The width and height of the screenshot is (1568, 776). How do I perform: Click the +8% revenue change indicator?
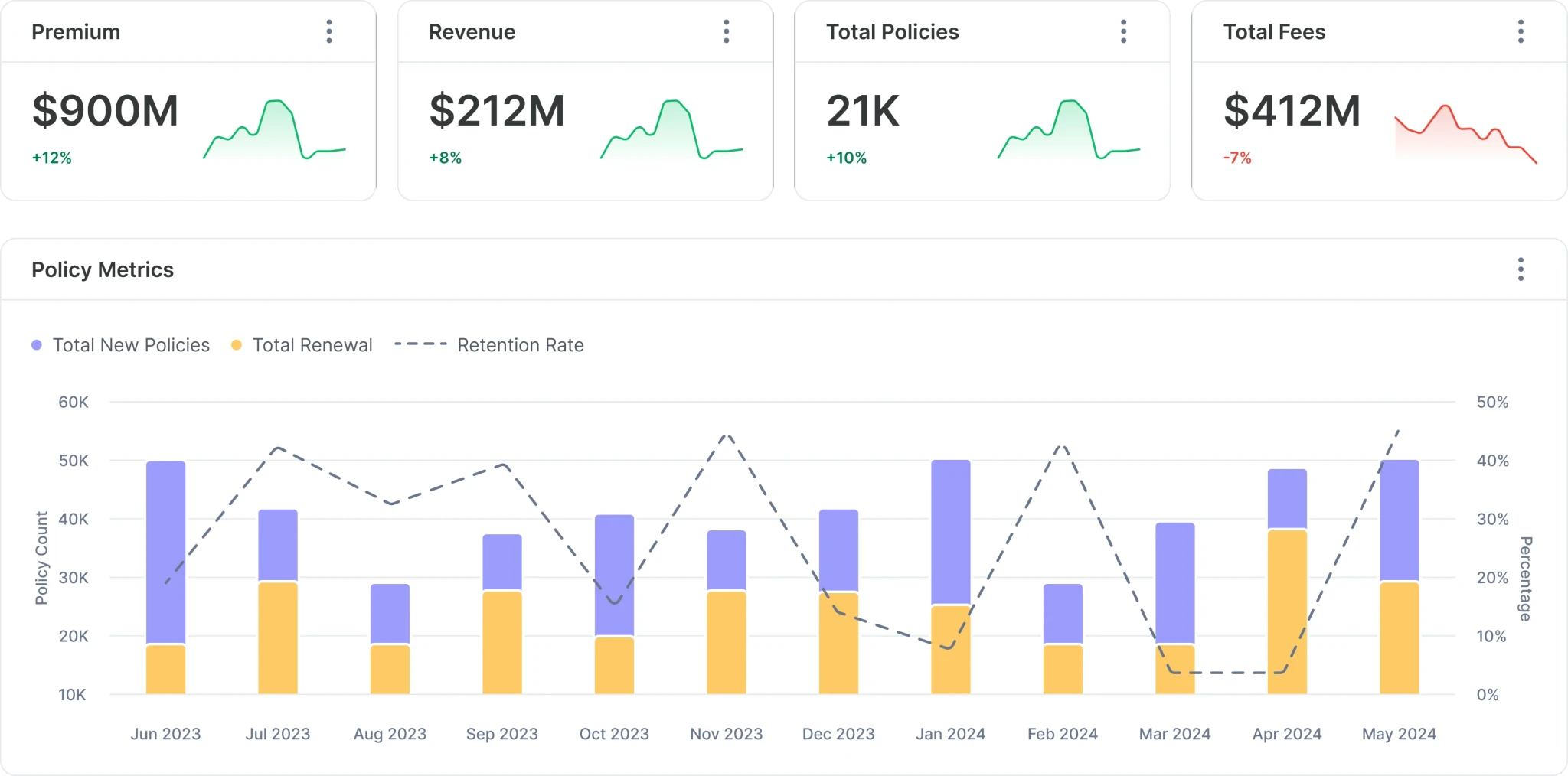click(x=445, y=158)
